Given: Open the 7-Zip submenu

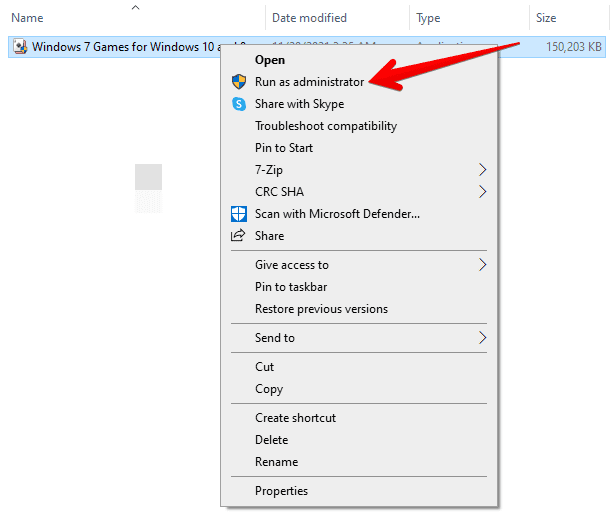Looking at the screenshot, I should pos(359,170).
